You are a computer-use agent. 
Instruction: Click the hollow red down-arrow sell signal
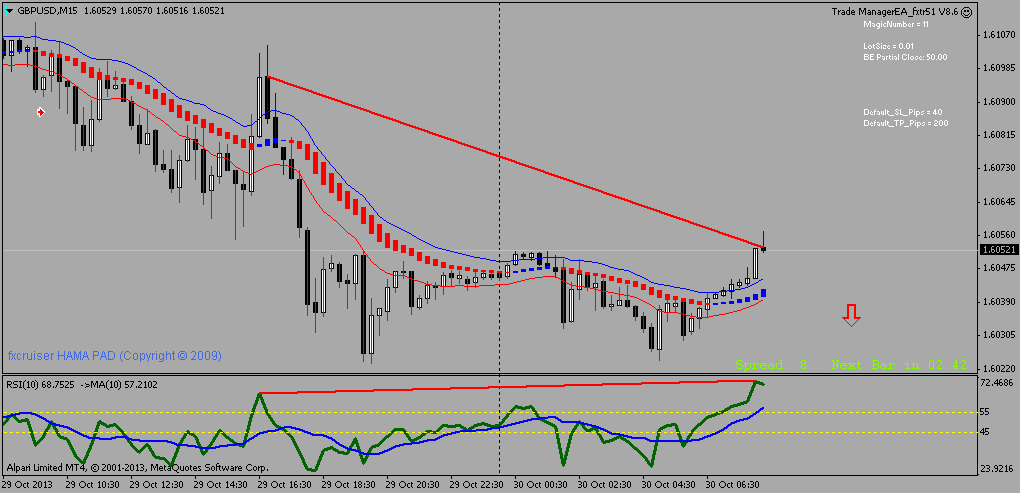[851, 314]
